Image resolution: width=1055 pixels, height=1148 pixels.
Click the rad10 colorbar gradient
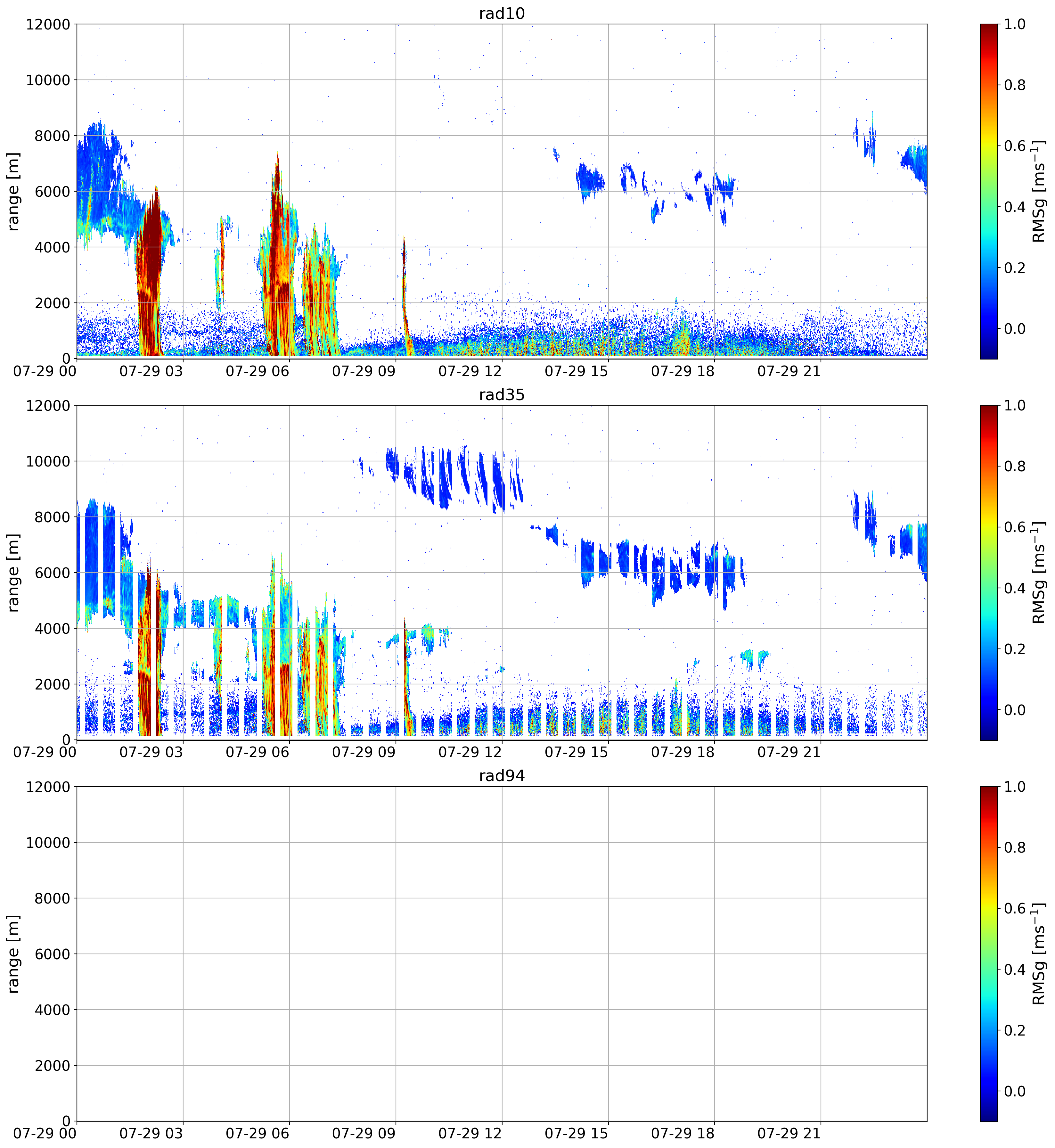coord(989,191)
